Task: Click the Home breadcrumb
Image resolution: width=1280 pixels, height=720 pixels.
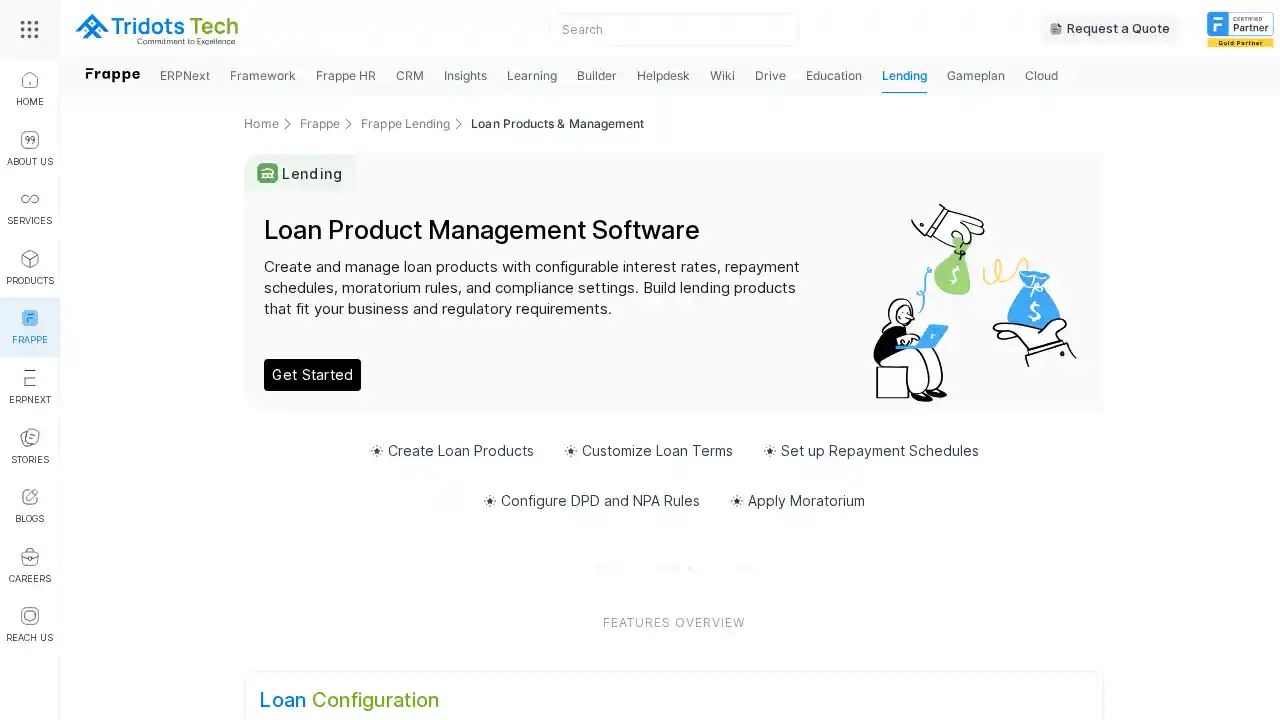Action: coord(261,124)
